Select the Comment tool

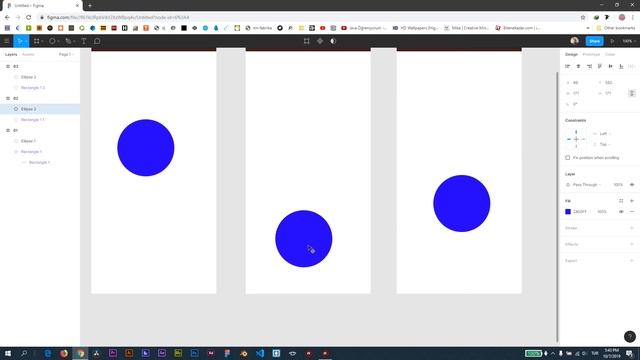click(x=97, y=41)
